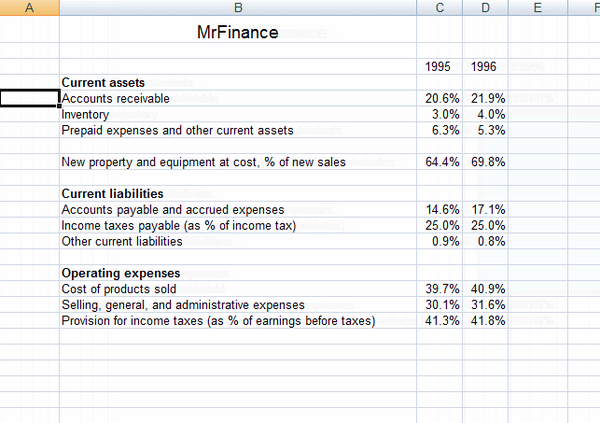The image size is (600, 423).
Task: Click Selling, general, and administrative expenses label
Action: [183, 305]
